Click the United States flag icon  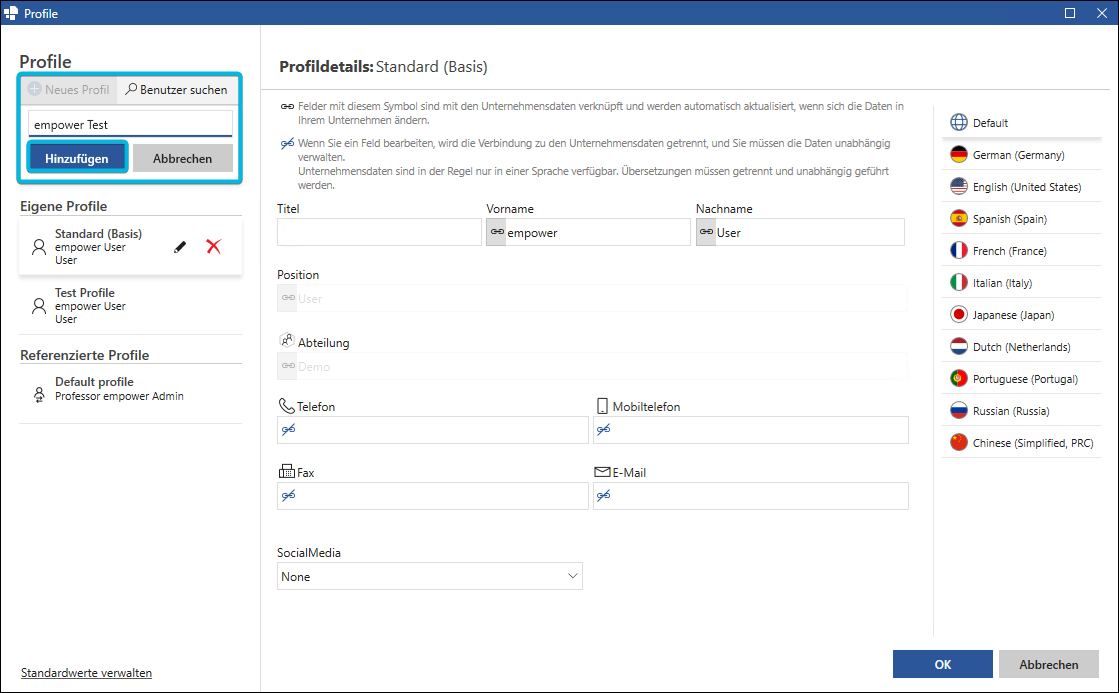[x=959, y=186]
